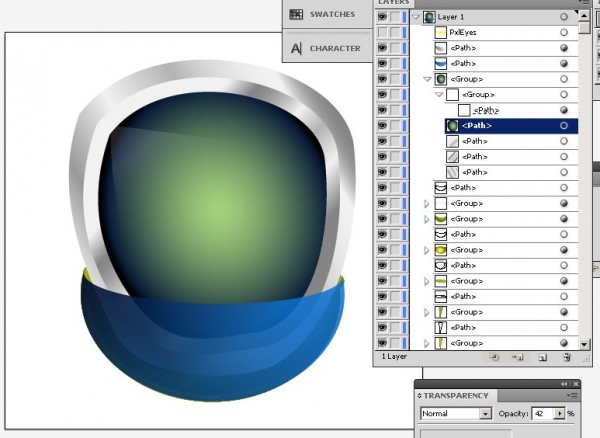Open the Opacity slider arrow button

[x=559, y=414]
